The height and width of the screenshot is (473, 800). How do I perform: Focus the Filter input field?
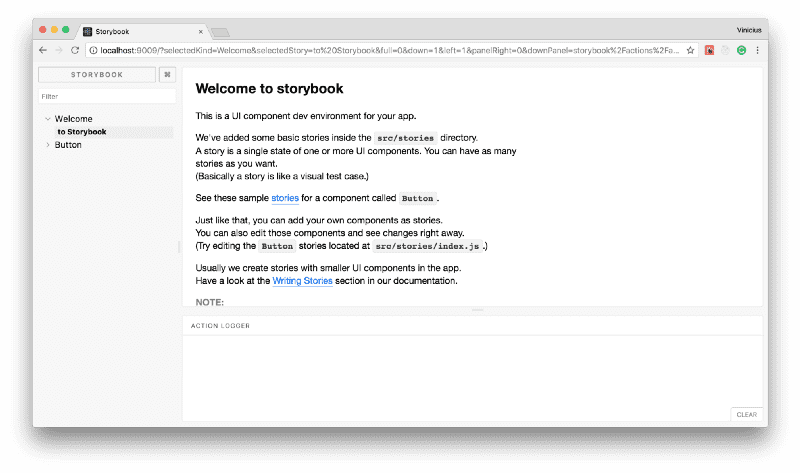tap(107, 97)
